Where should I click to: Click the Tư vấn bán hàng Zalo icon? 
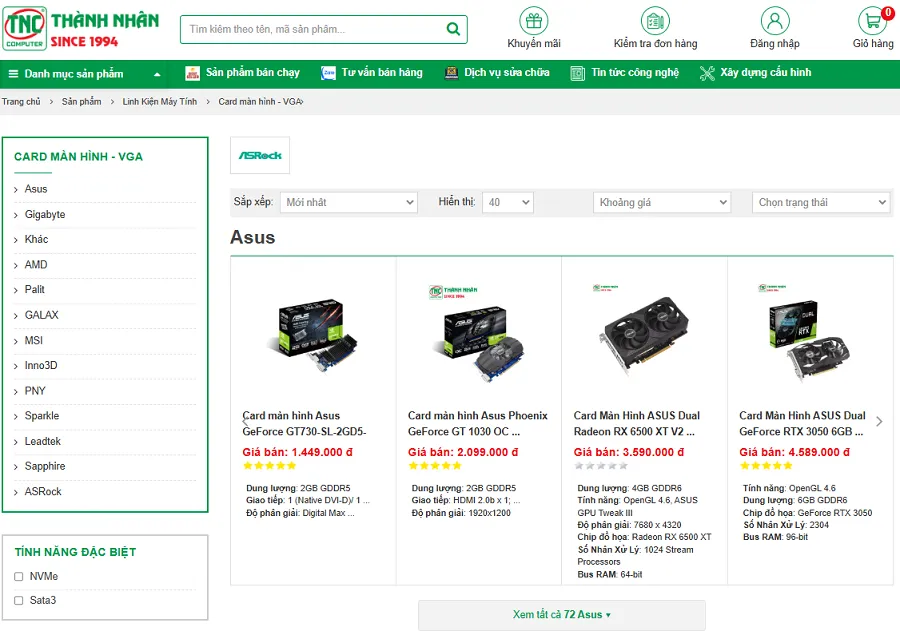point(328,73)
